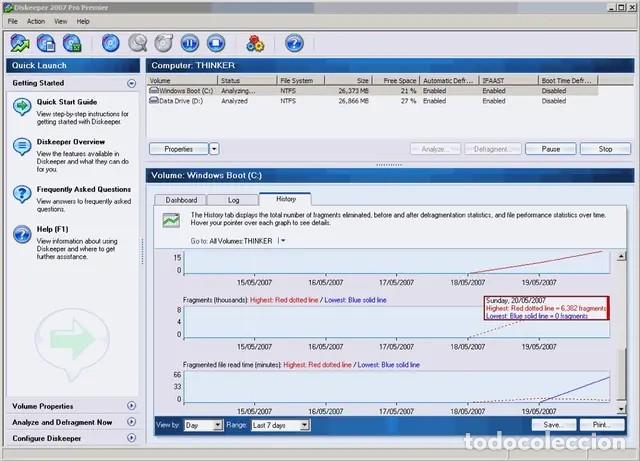Viewport: 640px width, 461px height.
Task: Click the Properties button
Action: (179, 149)
